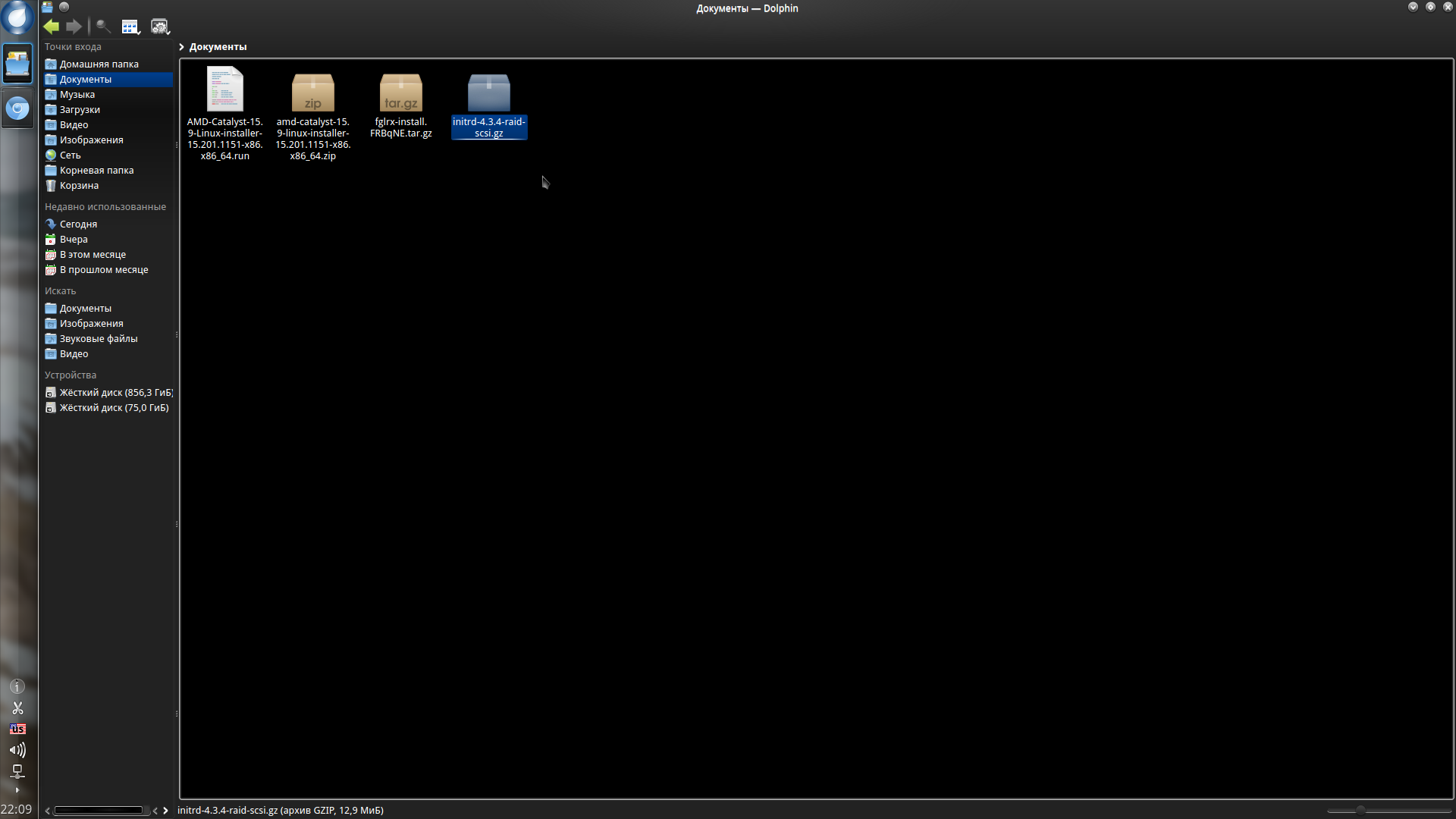
Task: Open the Dolphin control settings button
Action: pos(159,27)
